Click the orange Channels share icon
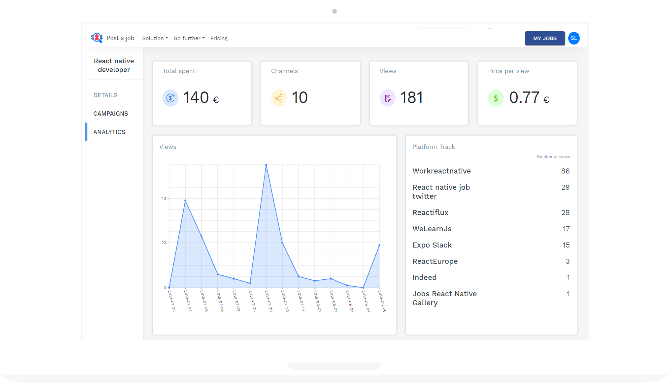 279,98
